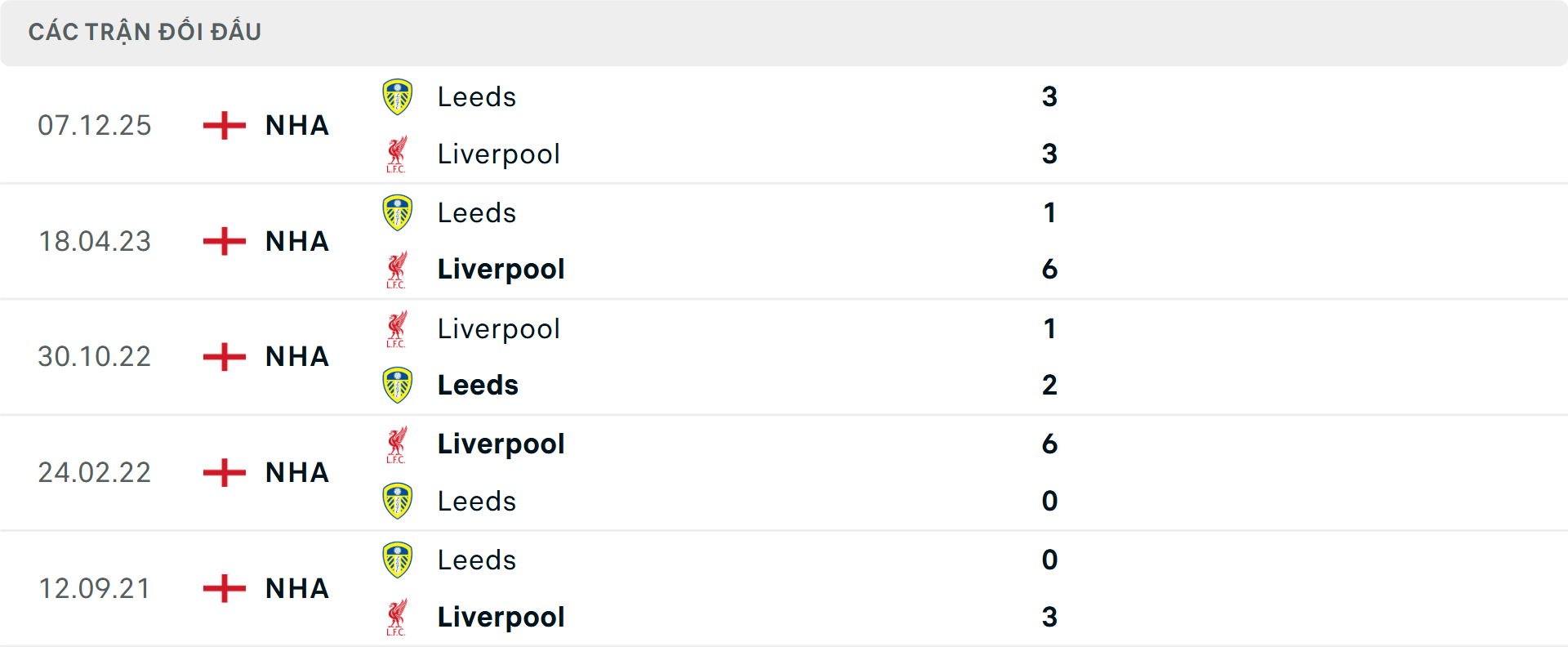Image resolution: width=1568 pixels, height=647 pixels.
Task: Click the score 6 for Liverpool on 18.04.23
Action: pyautogui.click(x=1050, y=270)
